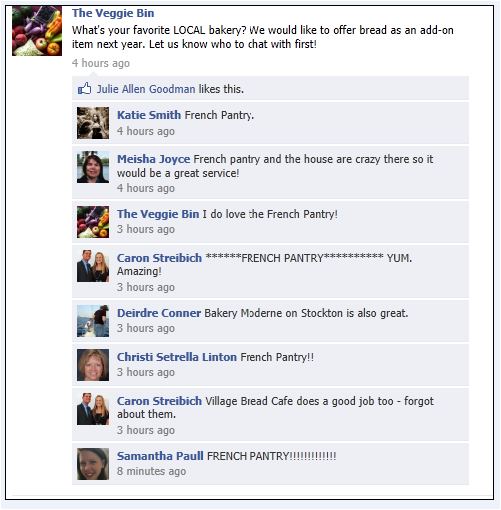Click Caron Streibich name on Village Bread comment
The image size is (501, 510).
pyautogui.click(x=159, y=401)
